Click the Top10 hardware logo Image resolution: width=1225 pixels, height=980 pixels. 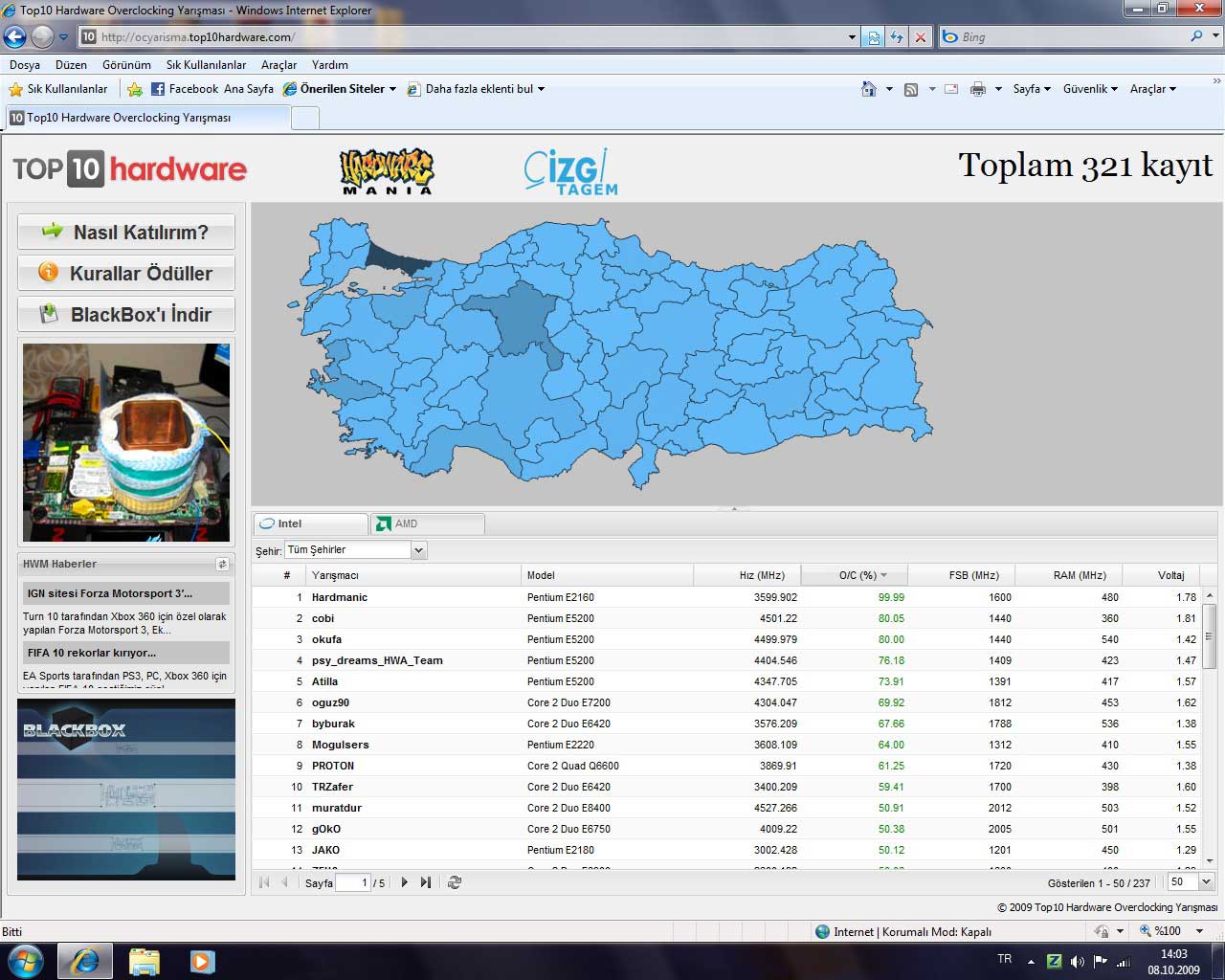[130, 168]
